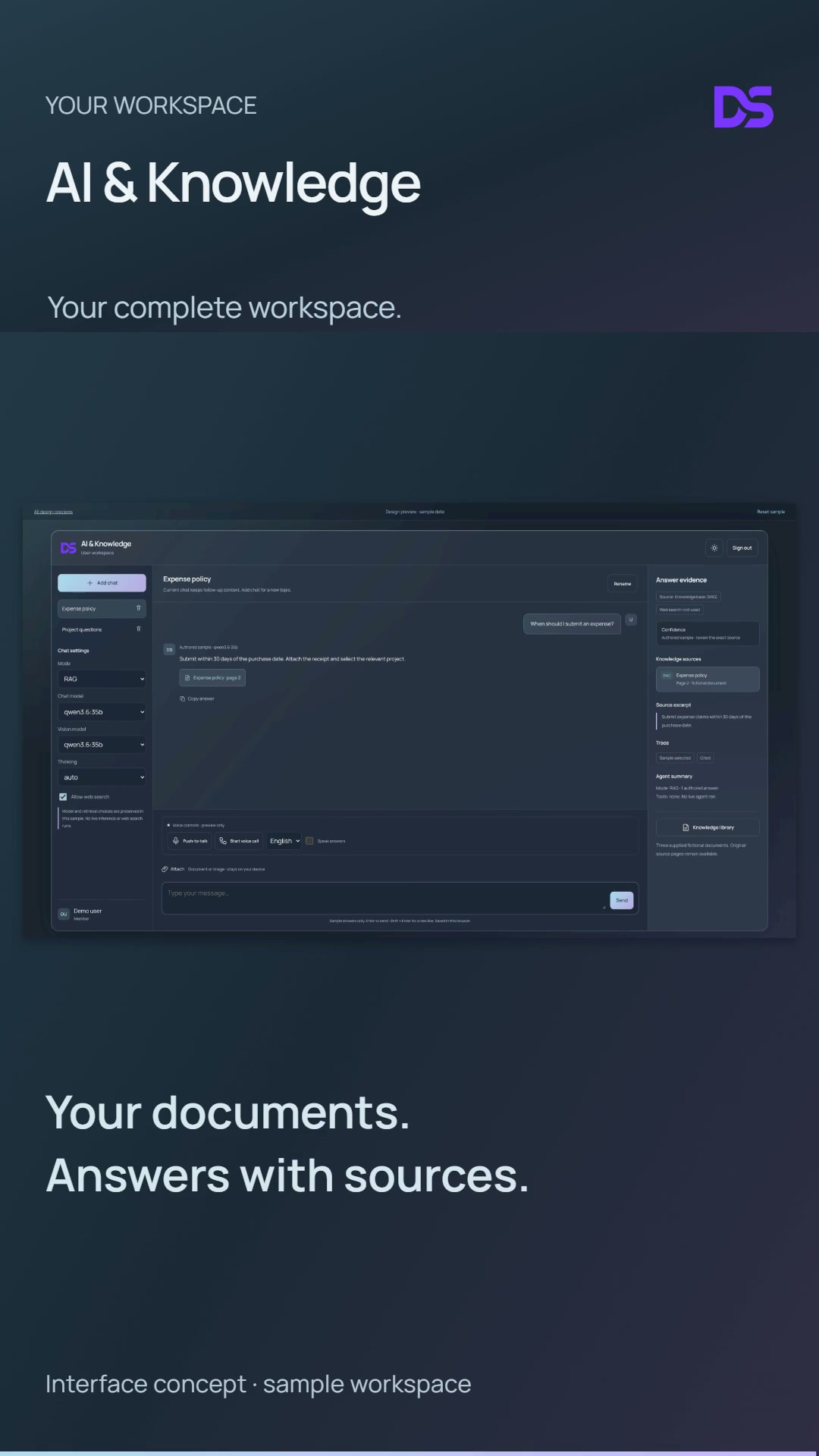Open the Expense policy knowledge source card
Screen dimensions: 819x1456
pyautogui.click(x=708, y=679)
